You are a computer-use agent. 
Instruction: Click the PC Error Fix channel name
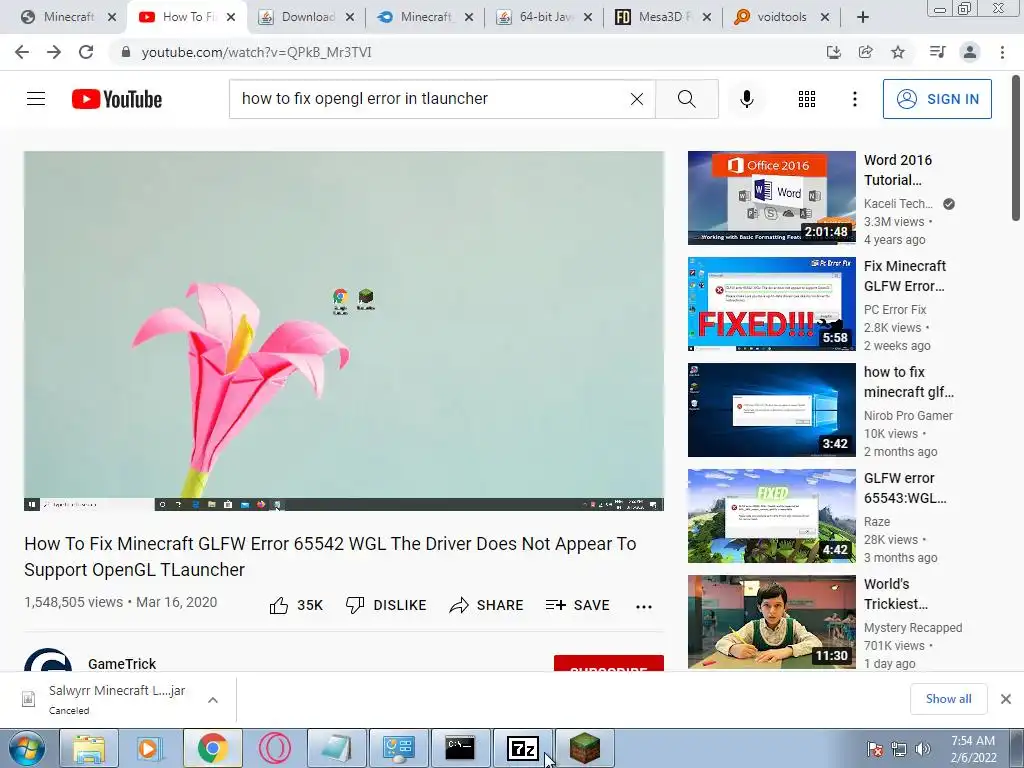coord(895,310)
